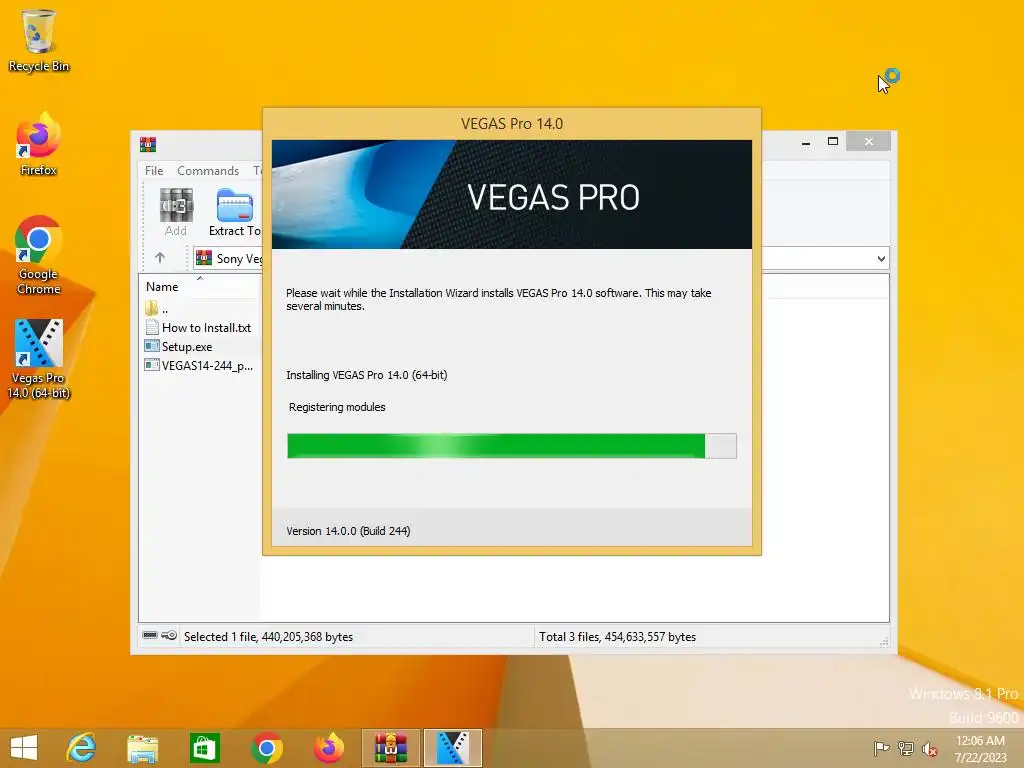Open Firefox from the taskbar
Screen dimensions: 1024x768
[x=328, y=748]
